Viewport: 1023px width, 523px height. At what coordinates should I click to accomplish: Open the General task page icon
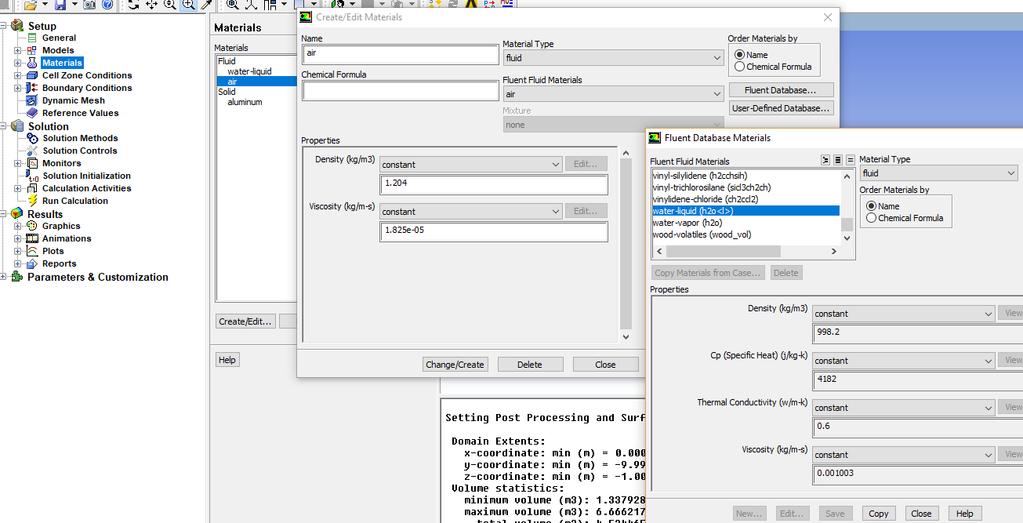click(31, 38)
